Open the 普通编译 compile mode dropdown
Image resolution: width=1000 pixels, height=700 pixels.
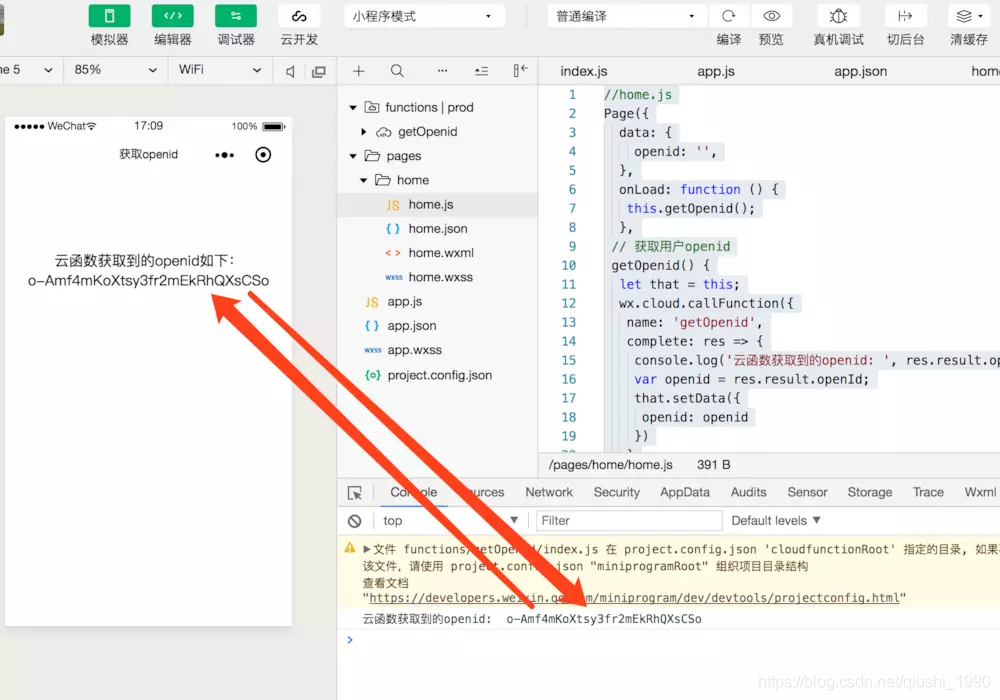click(628, 16)
